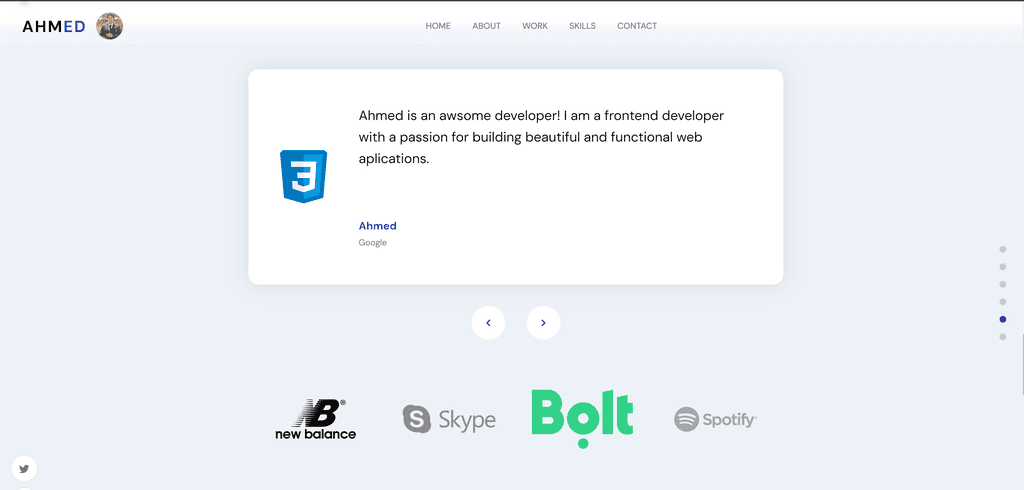Click the CSS3 logo in testimonial card
This screenshot has height=490, width=1024.
click(304, 176)
